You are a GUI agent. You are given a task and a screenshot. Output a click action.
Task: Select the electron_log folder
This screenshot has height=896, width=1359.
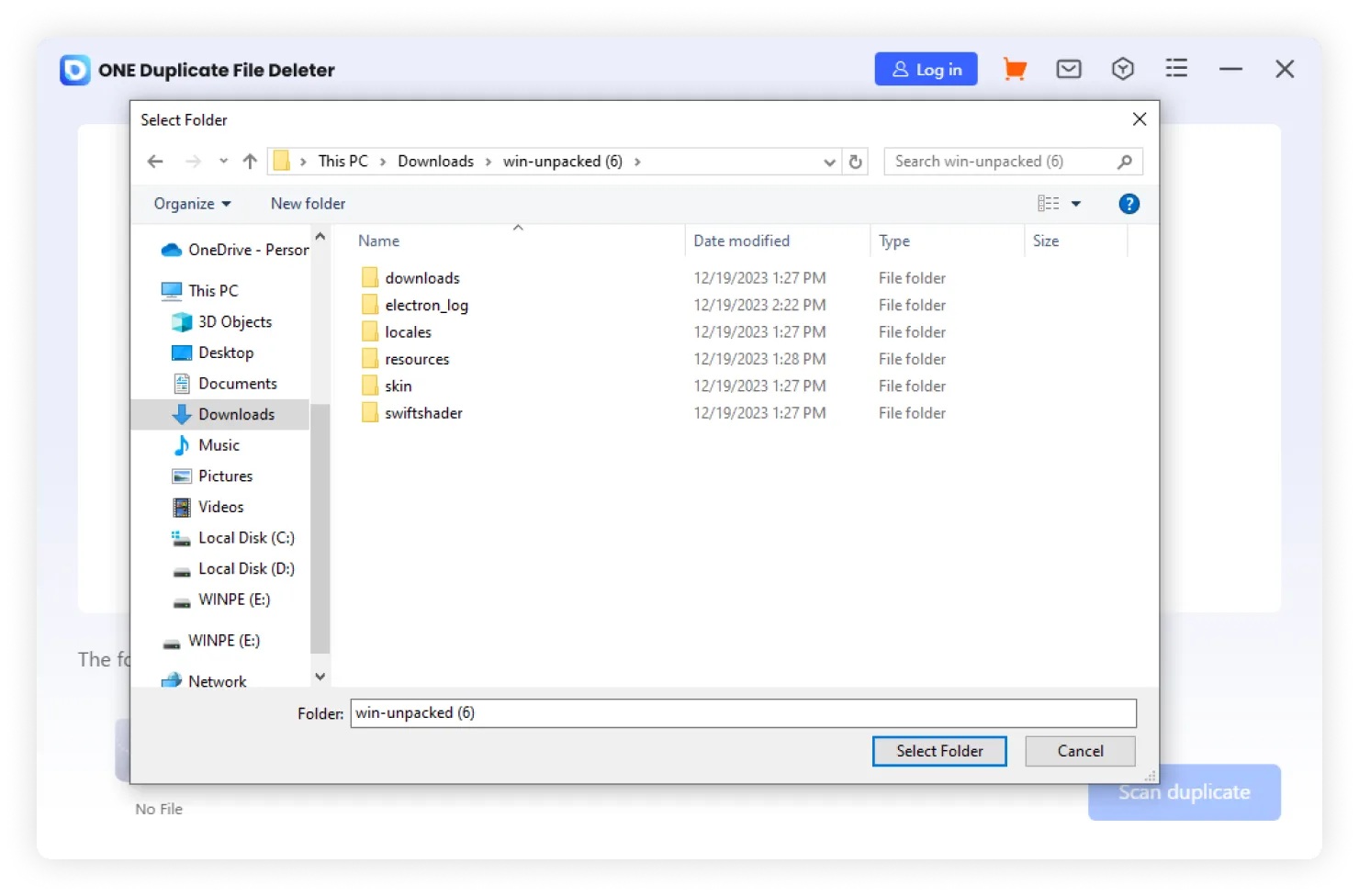click(x=426, y=305)
